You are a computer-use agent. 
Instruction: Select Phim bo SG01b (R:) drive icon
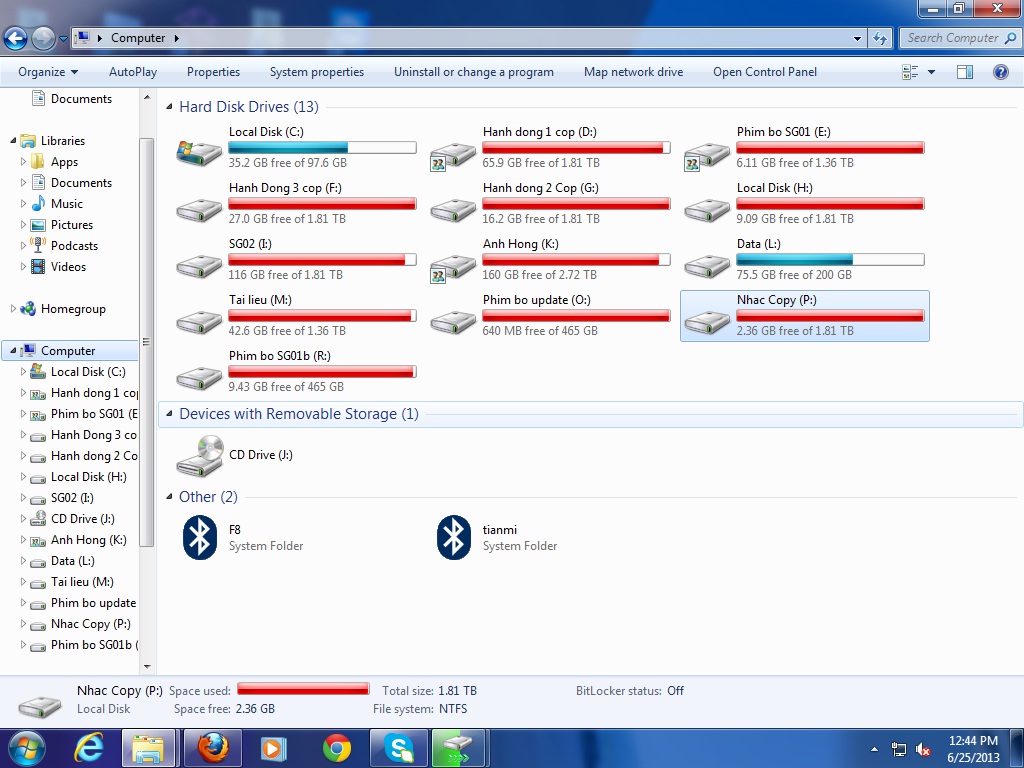pos(199,379)
